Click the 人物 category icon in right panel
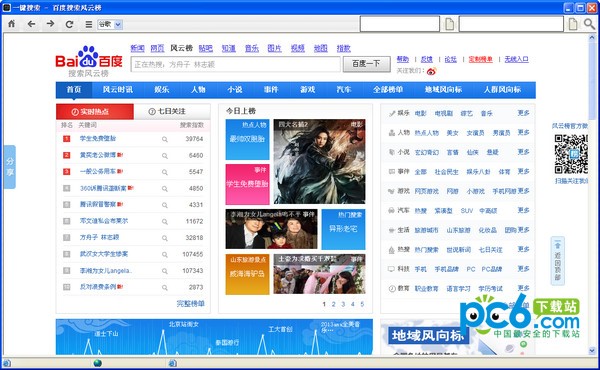Screen dimensions: 600x370 392,133
